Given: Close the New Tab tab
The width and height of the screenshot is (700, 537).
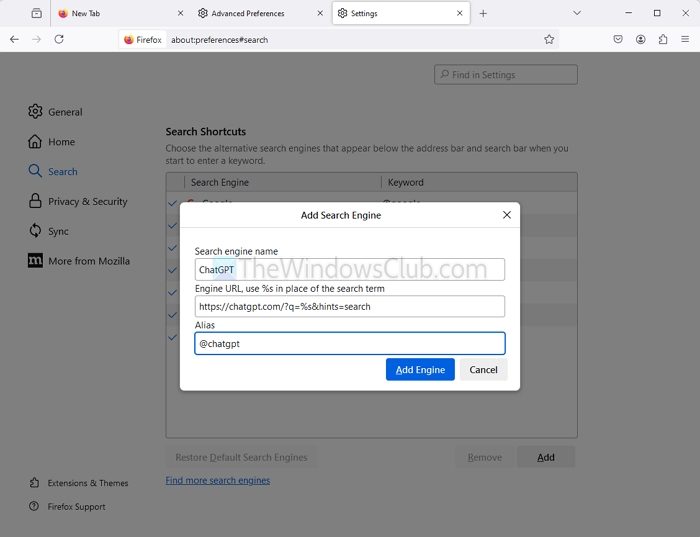Looking at the screenshot, I should tap(180, 13).
